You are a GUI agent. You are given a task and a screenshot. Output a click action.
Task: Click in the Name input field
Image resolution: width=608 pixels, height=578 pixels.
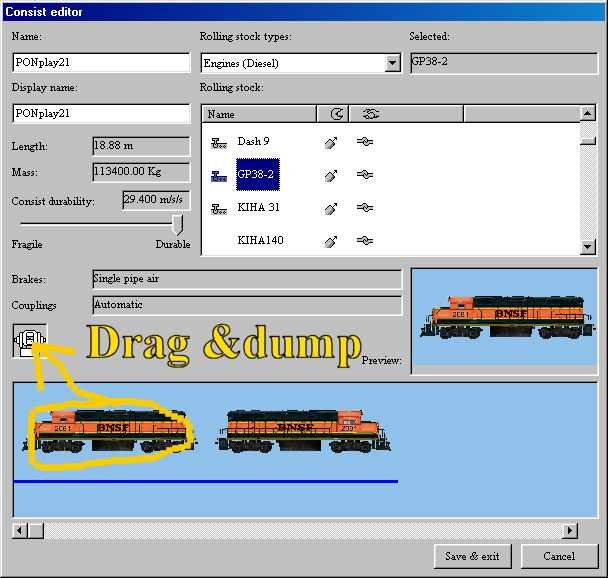point(101,62)
